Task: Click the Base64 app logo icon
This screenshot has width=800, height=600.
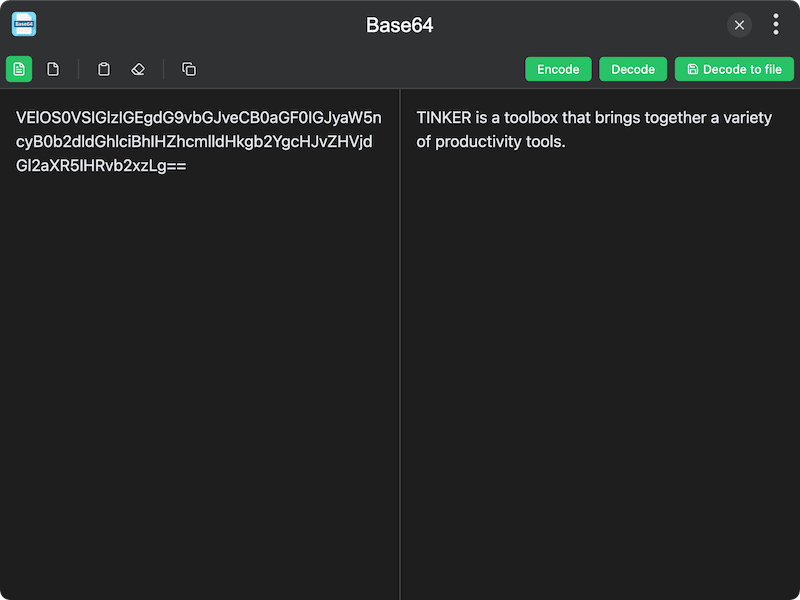Action: pyautogui.click(x=24, y=25)
